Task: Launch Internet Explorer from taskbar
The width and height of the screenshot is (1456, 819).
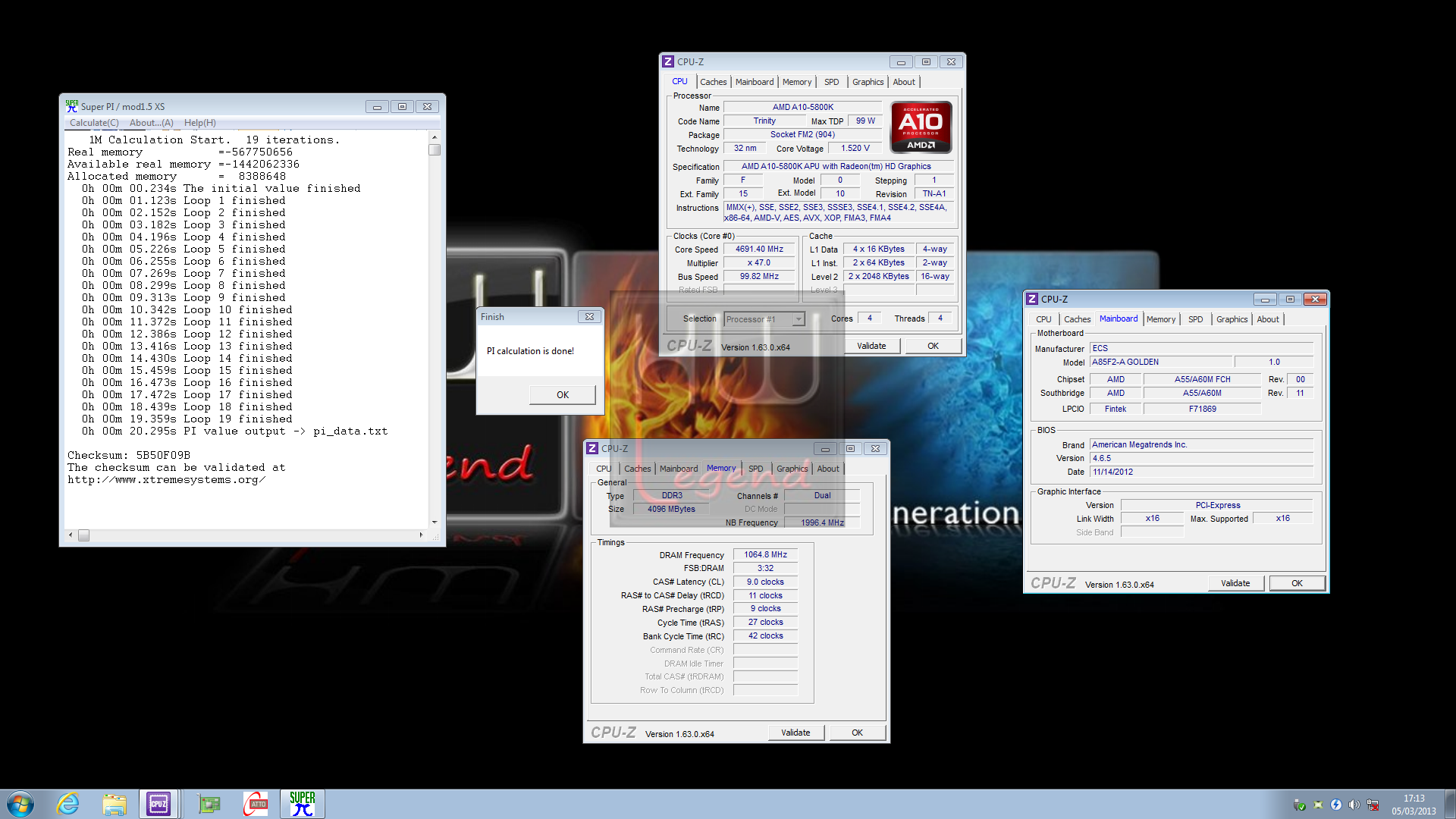Action: [x=68, y=804]
